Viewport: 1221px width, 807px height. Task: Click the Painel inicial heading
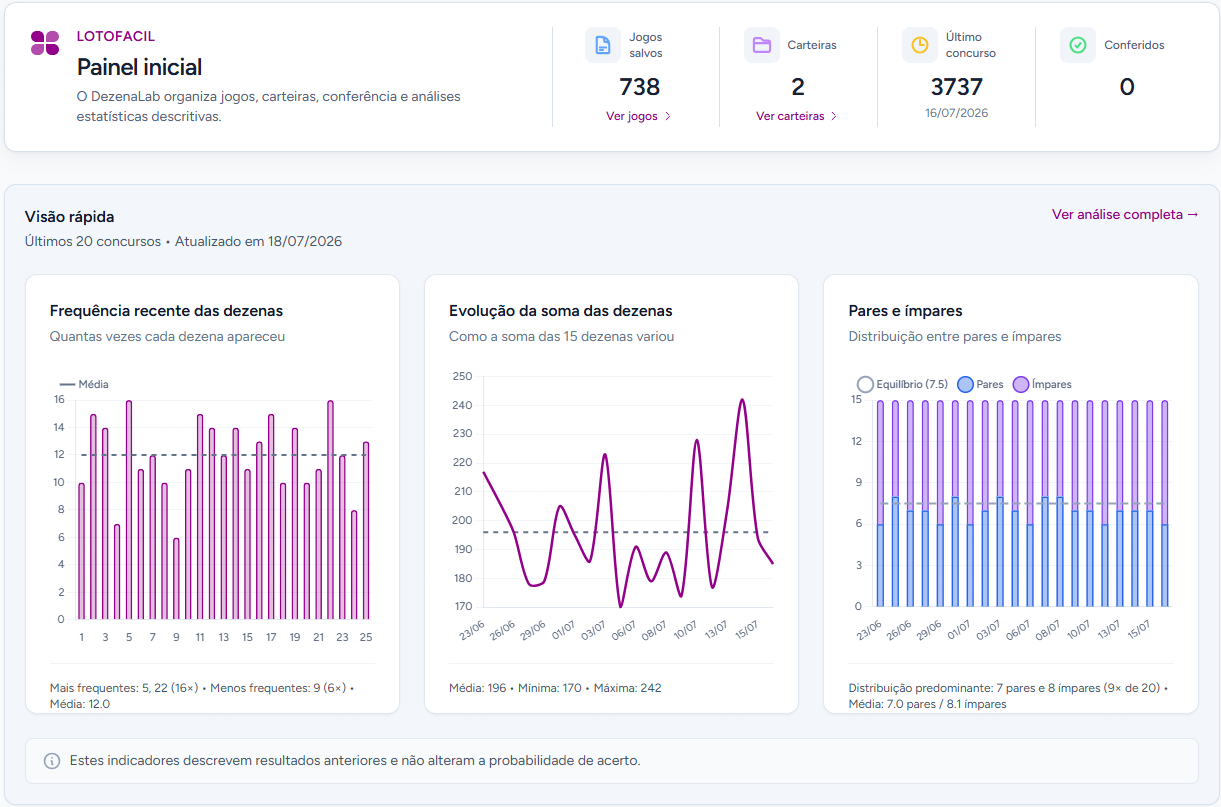140,67
